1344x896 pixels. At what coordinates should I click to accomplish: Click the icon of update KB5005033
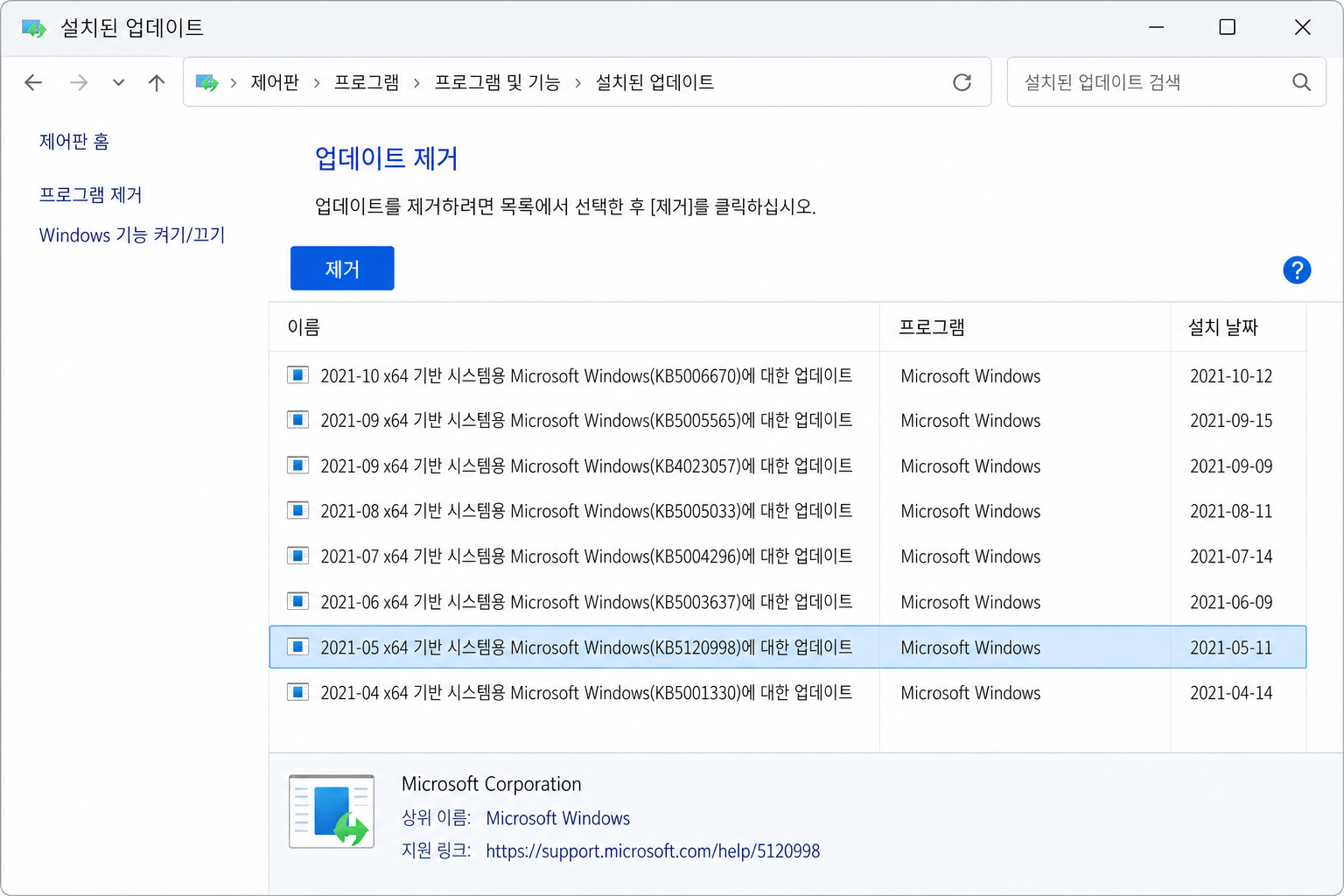tap(298, 510)
